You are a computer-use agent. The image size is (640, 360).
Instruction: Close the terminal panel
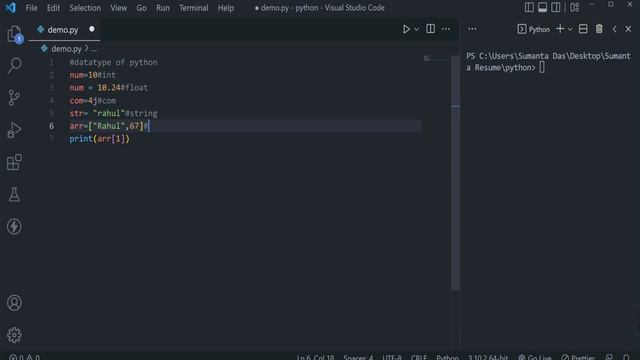[628, 29]
